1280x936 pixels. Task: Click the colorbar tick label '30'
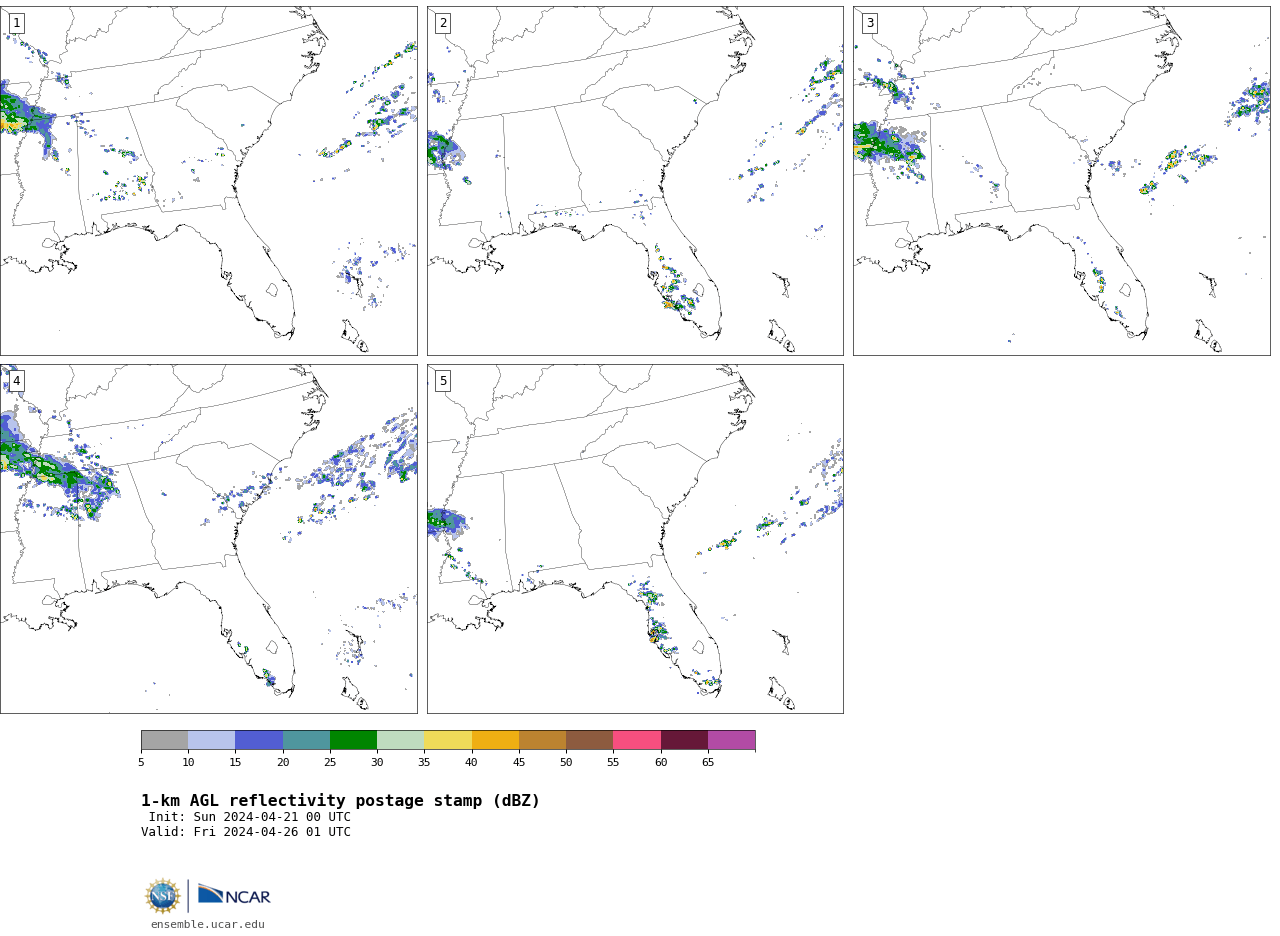[377, 763]
